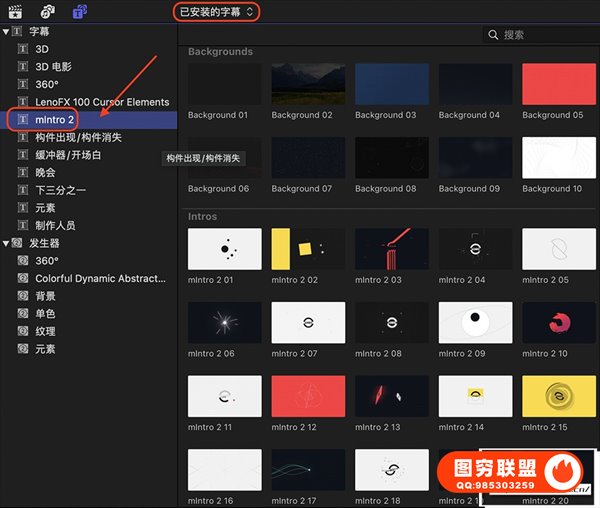Click the Titles and Generators sidebar icon
Screen dimensions: 600x508
[79, 12]
